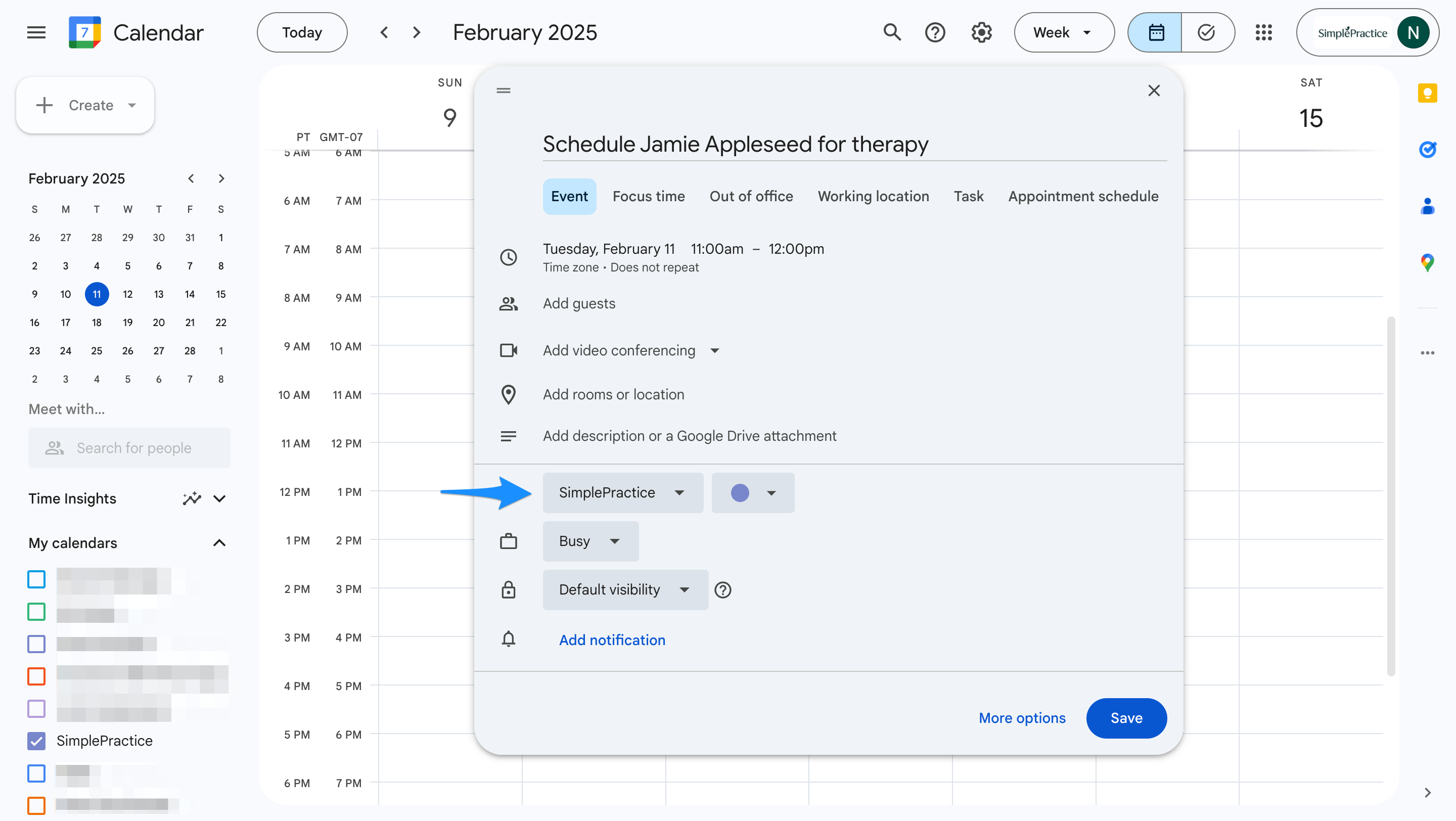
Task: Expand the Time Insights section
Action: click(x=219, y=498)
